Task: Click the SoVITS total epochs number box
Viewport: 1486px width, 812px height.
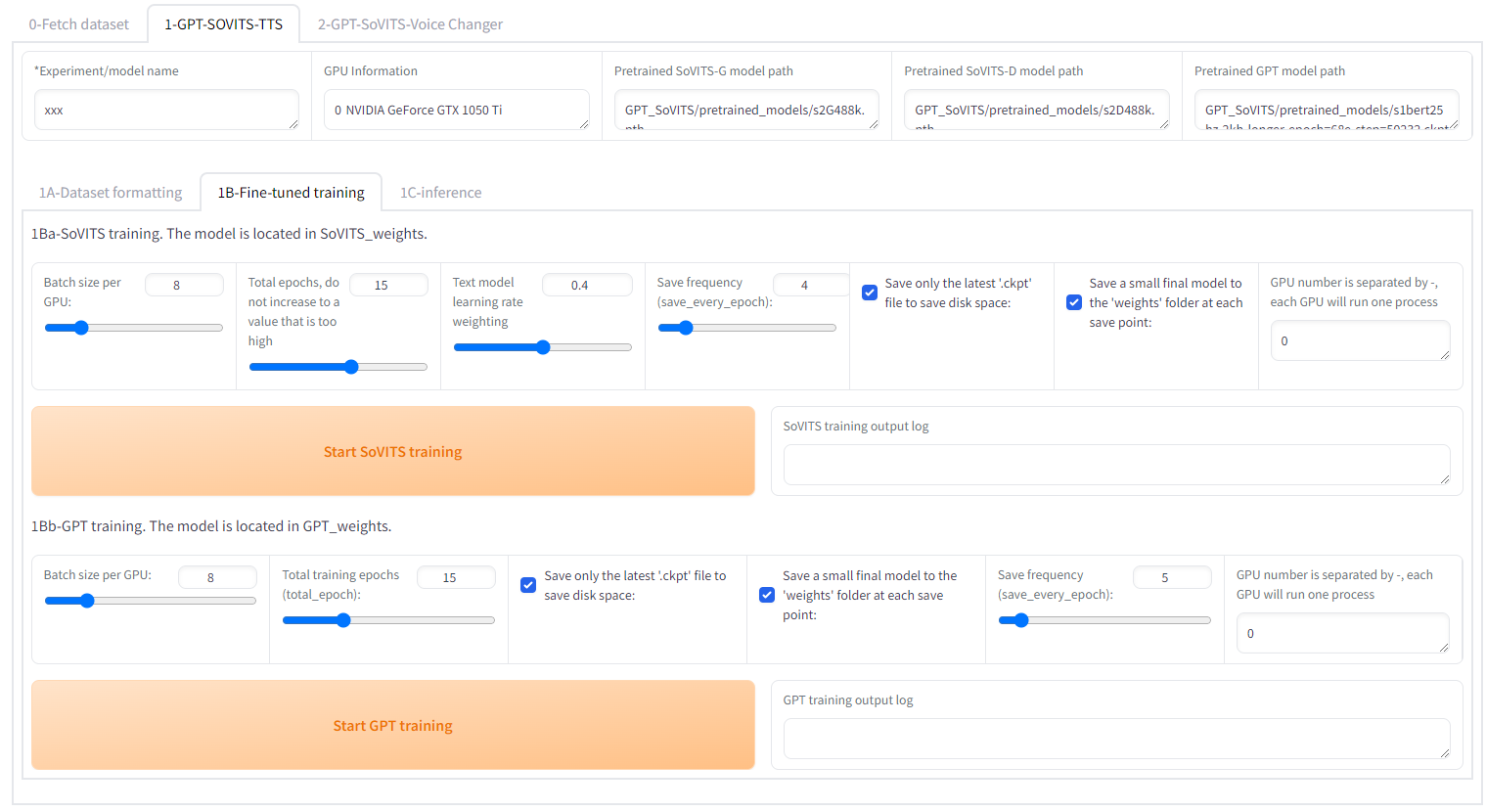Action: (387, 285)
